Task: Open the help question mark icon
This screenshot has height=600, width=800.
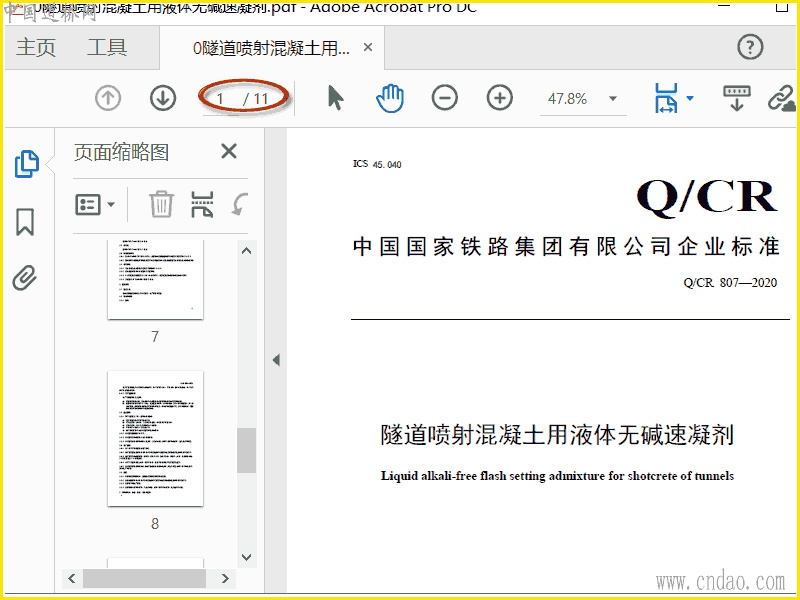Action: click(x=750, y=47)
